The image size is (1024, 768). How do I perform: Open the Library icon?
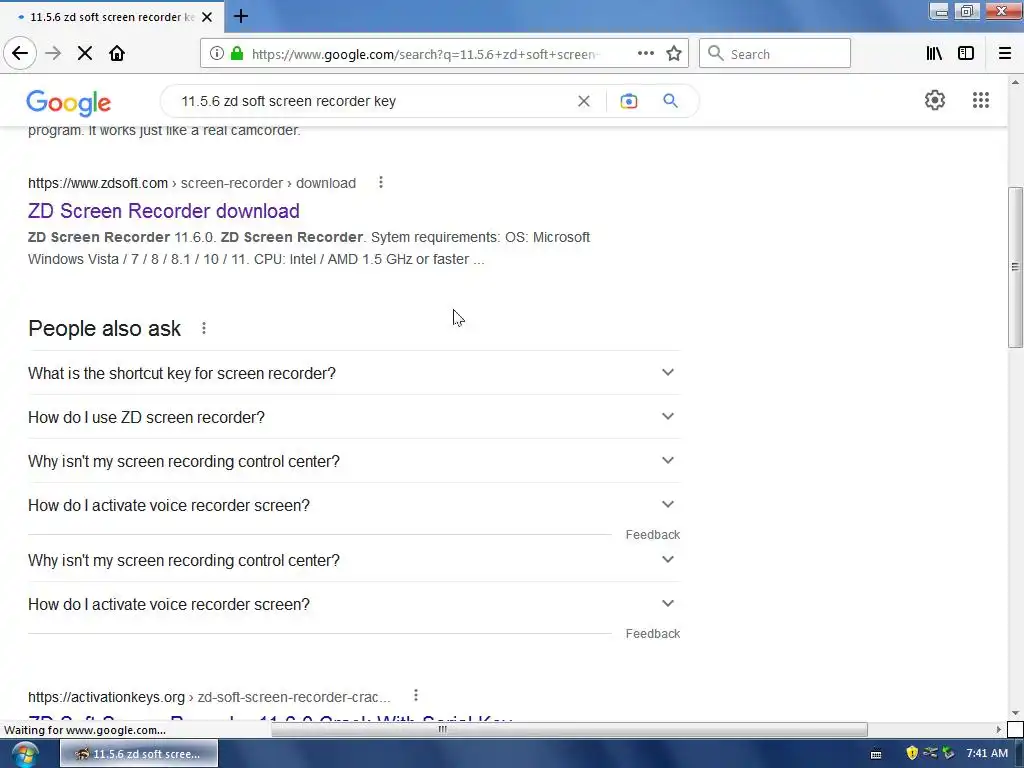pyautogui.click(x=934, y=54)
